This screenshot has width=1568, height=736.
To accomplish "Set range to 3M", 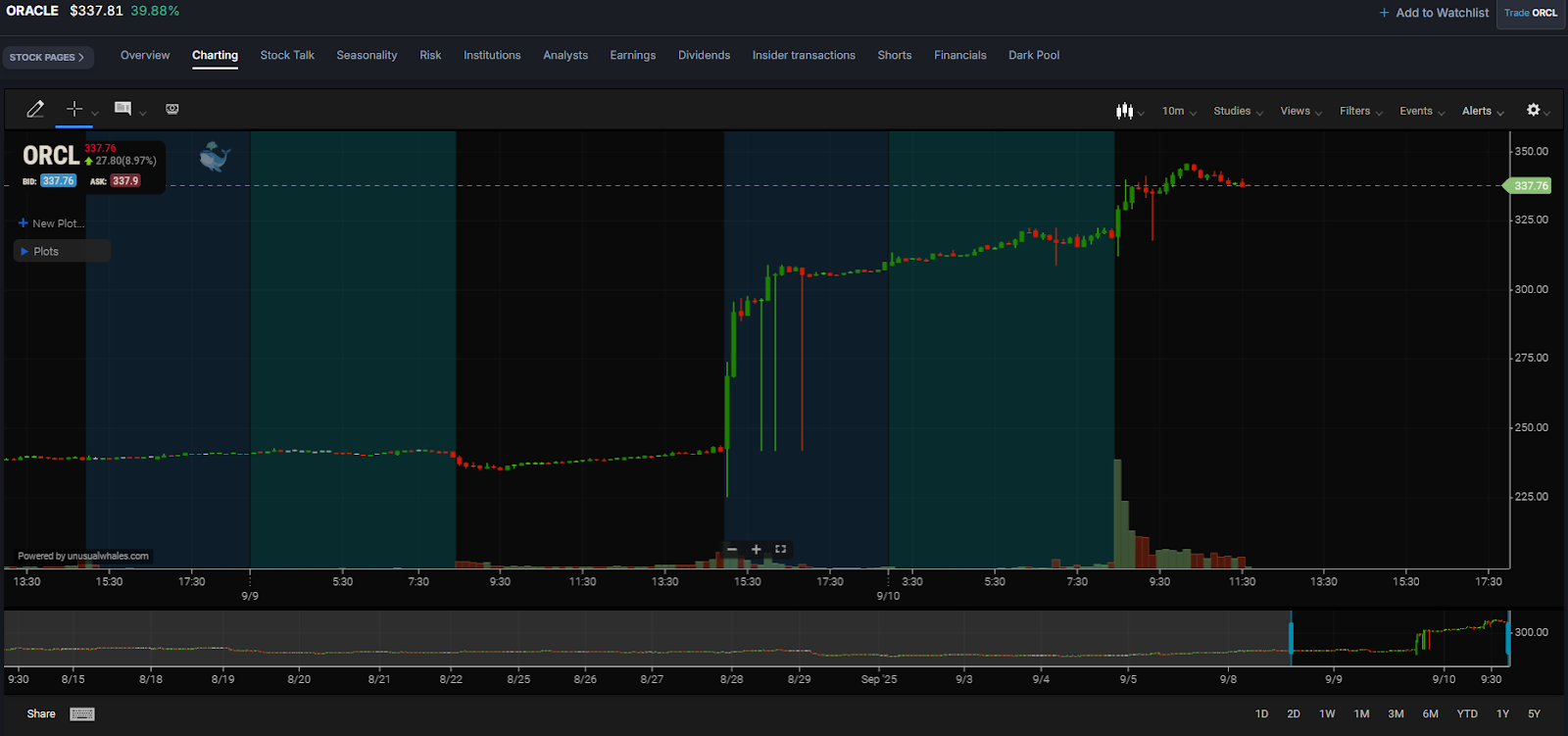I will click(1396, 713).
